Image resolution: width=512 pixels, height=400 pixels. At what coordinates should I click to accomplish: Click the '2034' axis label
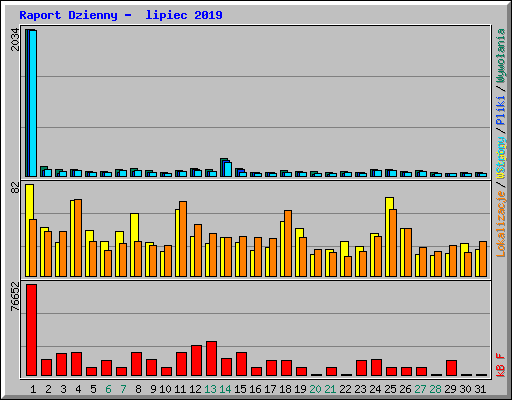tap(15, 40)
